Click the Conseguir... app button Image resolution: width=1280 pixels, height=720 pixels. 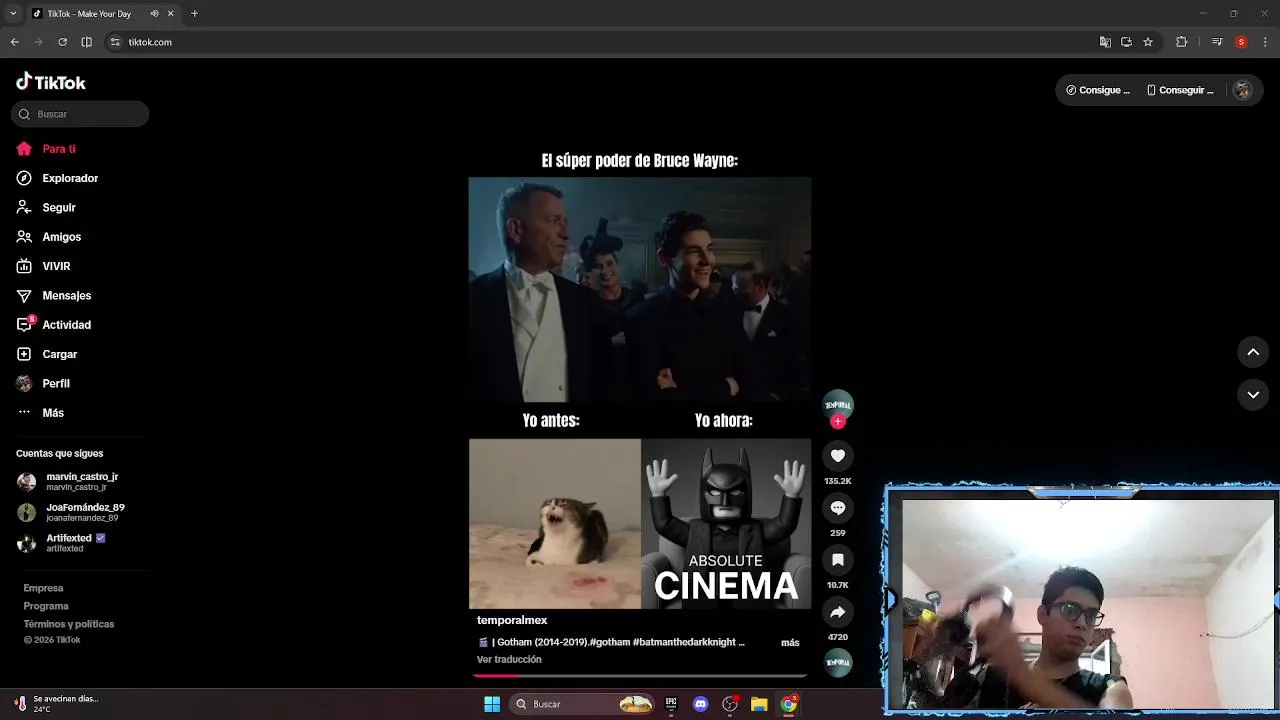click(x=1180, y=90)
